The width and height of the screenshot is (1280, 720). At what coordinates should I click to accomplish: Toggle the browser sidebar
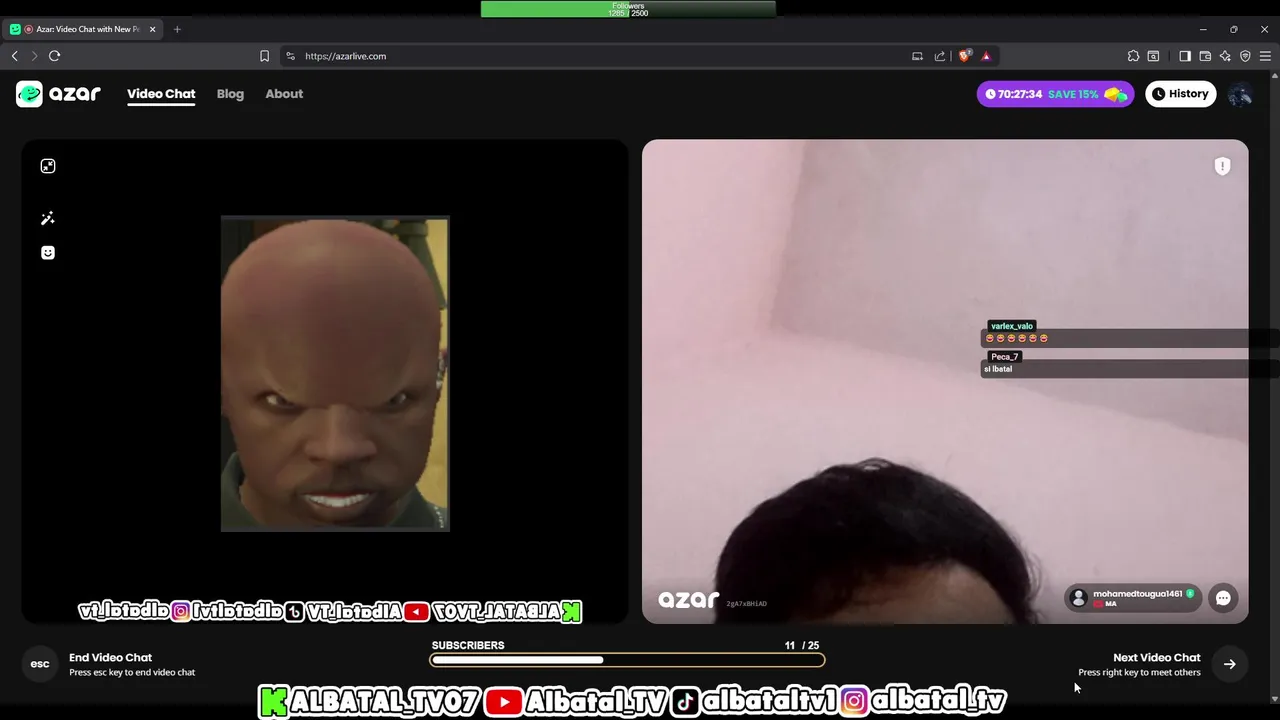1185,56
